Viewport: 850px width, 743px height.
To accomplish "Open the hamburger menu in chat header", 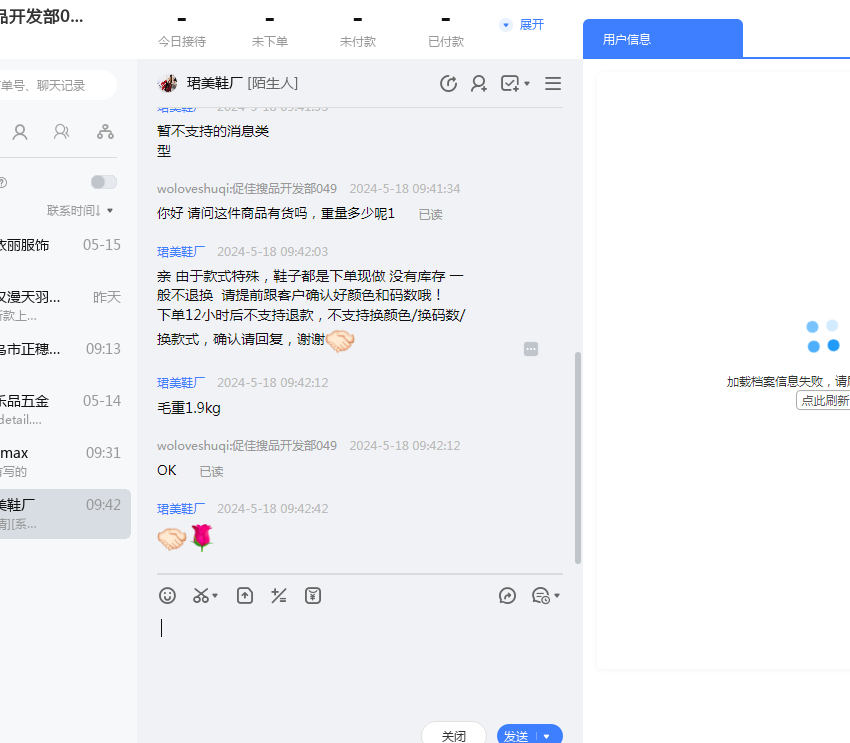I will pyautogui.click(x=552, y=84).
